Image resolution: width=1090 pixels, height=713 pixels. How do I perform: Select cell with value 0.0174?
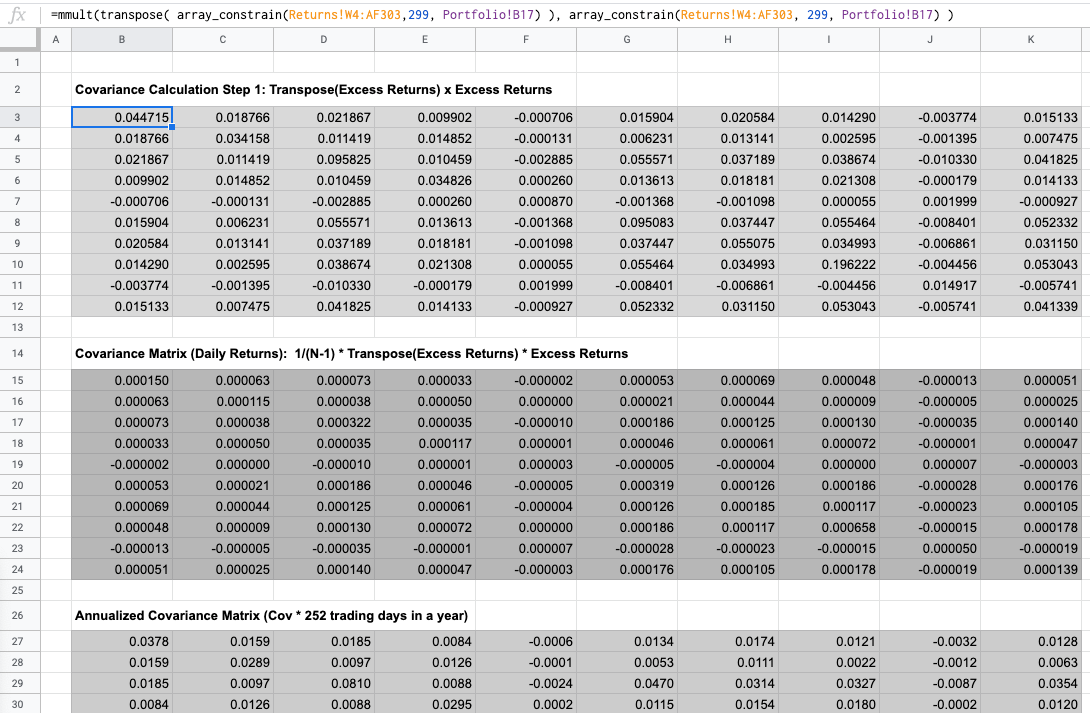point(728,641)
